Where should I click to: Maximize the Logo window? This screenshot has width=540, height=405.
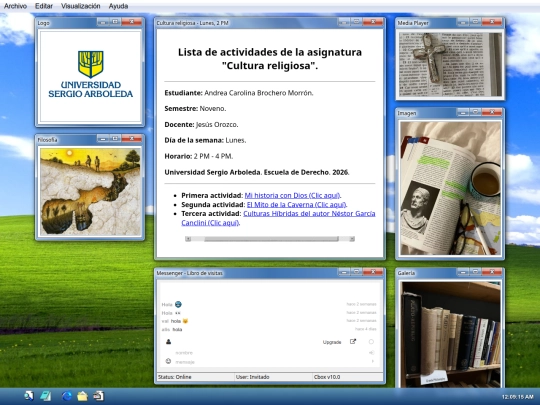pos(115,22)
